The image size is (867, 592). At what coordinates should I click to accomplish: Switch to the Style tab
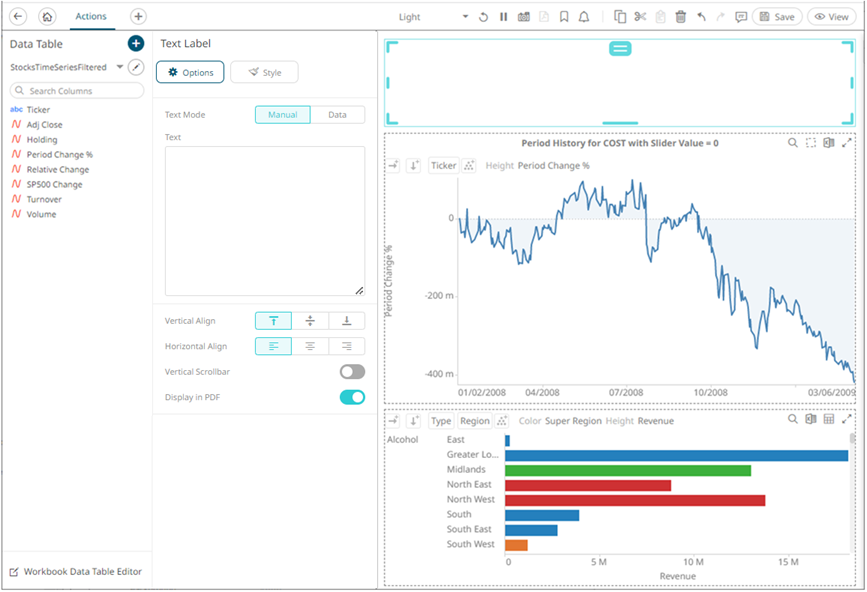(264, 73)
